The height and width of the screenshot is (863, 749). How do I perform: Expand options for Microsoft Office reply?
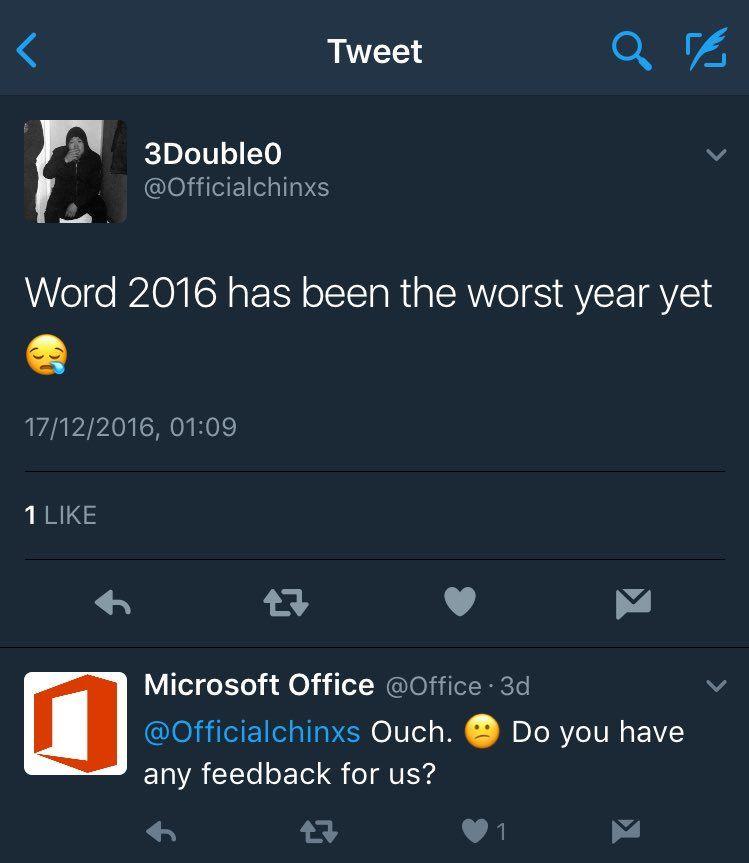[715, 686]
